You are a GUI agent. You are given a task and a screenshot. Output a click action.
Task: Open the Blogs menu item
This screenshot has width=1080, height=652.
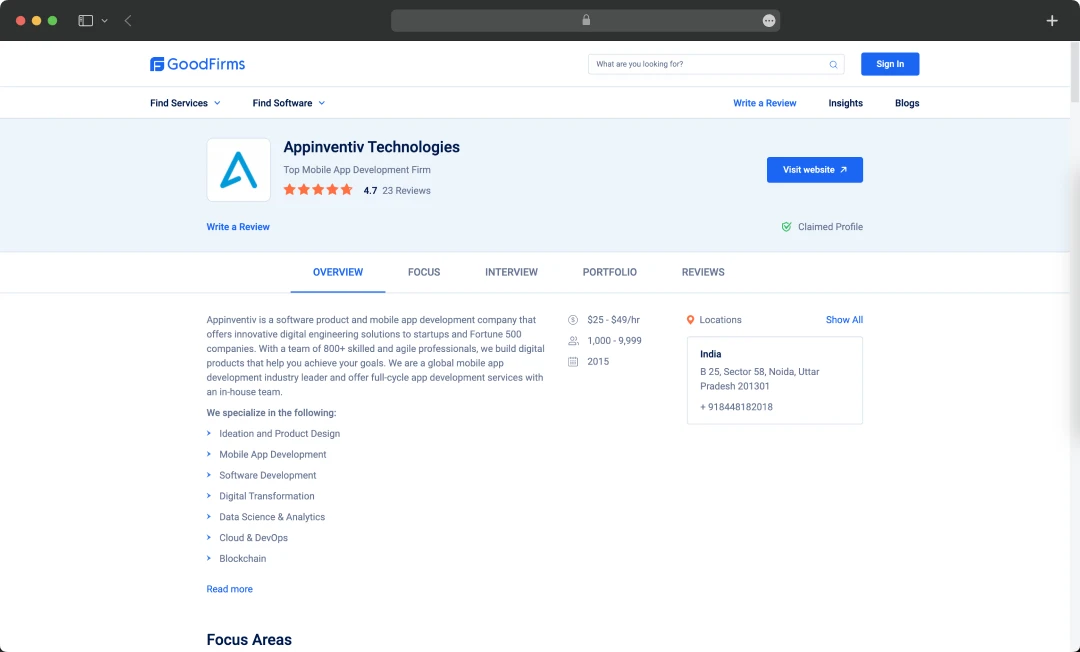[x=907, y=103]
